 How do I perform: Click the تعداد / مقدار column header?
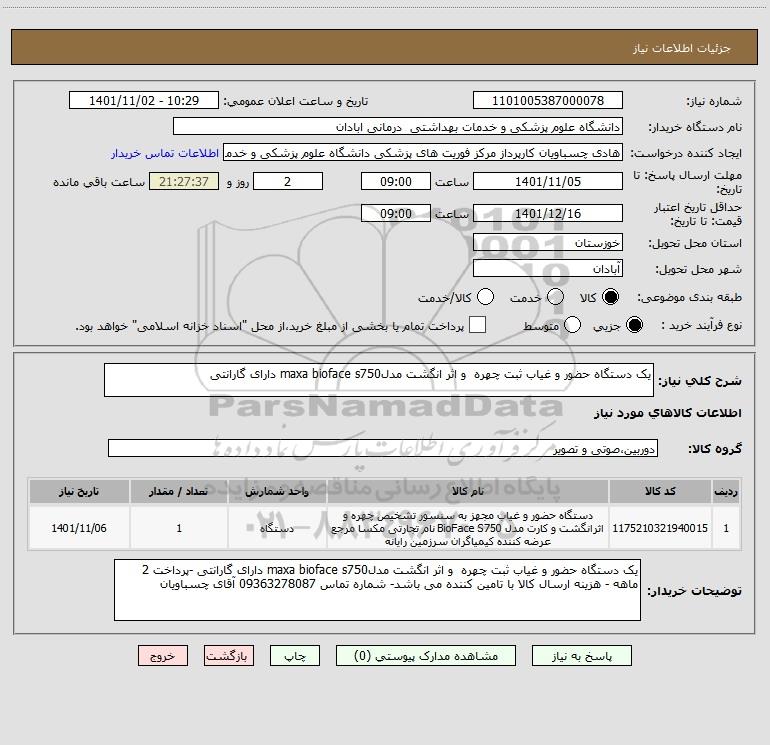[x=179, y=491]
